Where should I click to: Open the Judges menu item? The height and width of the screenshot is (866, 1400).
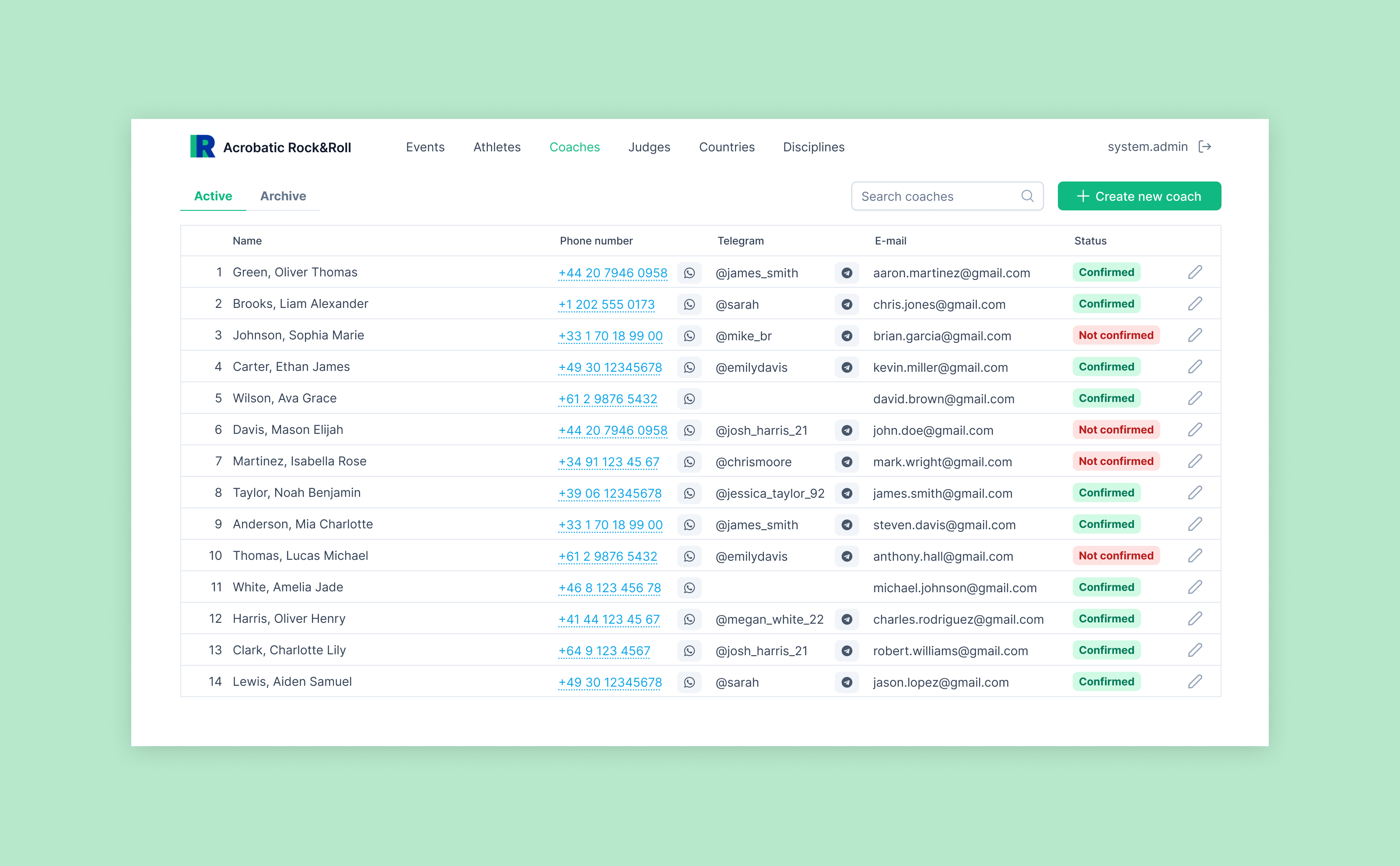pyautogui.click(x=649, y=147)
